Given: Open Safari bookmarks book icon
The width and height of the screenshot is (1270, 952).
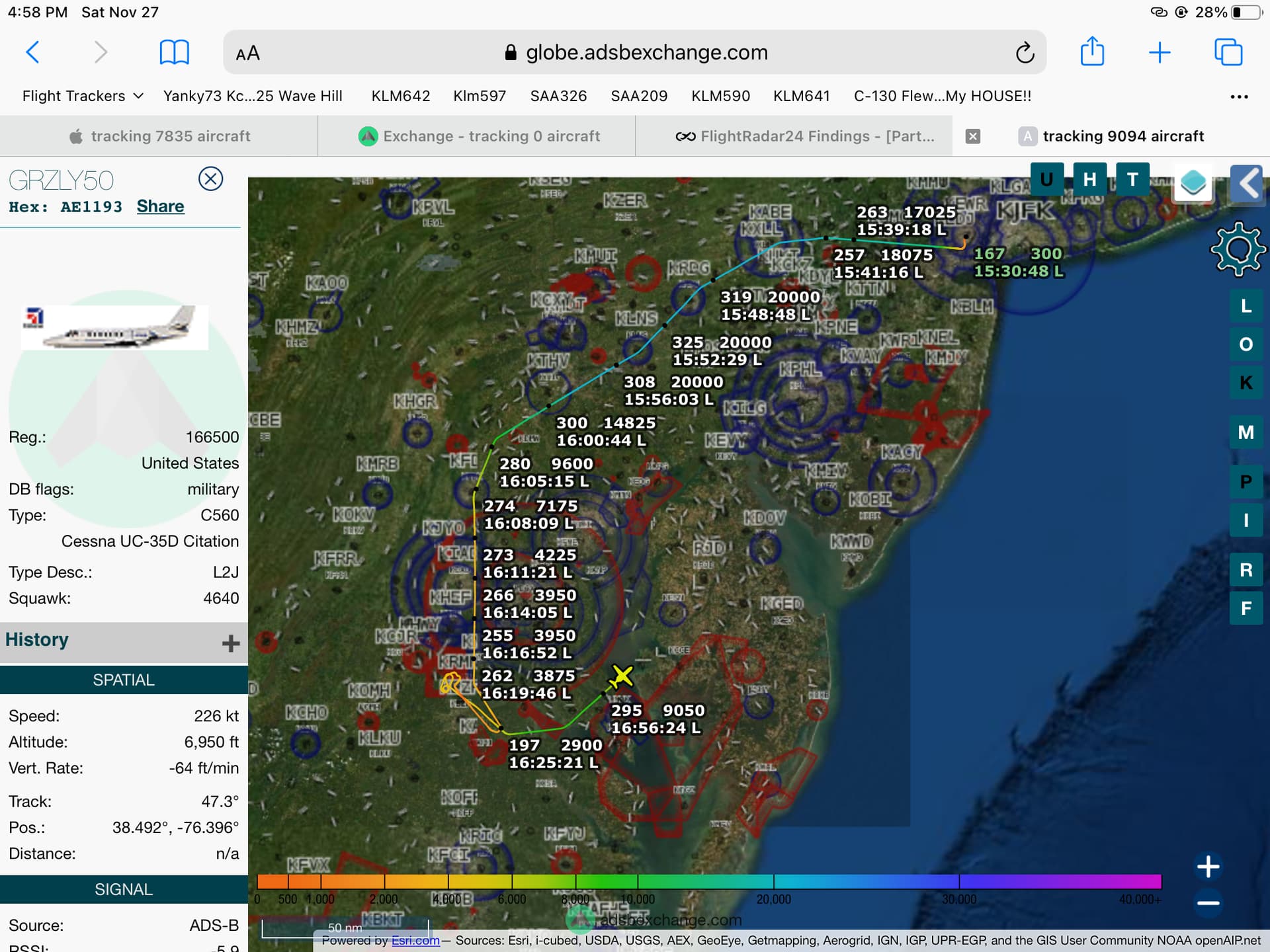Looking at the screenshot, I should coord(174,52).
